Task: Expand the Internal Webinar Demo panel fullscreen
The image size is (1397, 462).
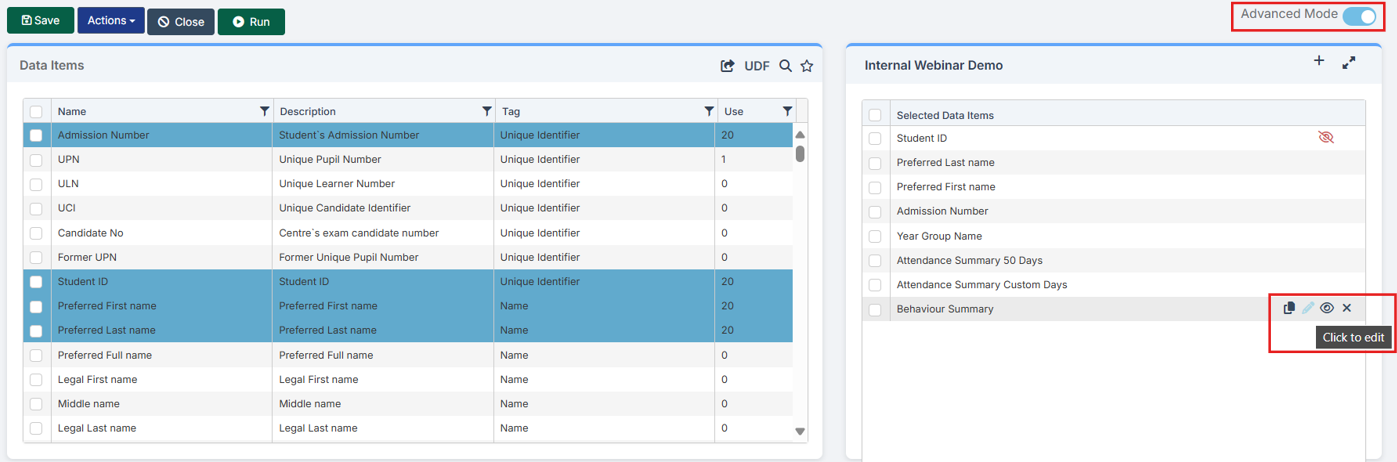Action: coord(1349,62)
